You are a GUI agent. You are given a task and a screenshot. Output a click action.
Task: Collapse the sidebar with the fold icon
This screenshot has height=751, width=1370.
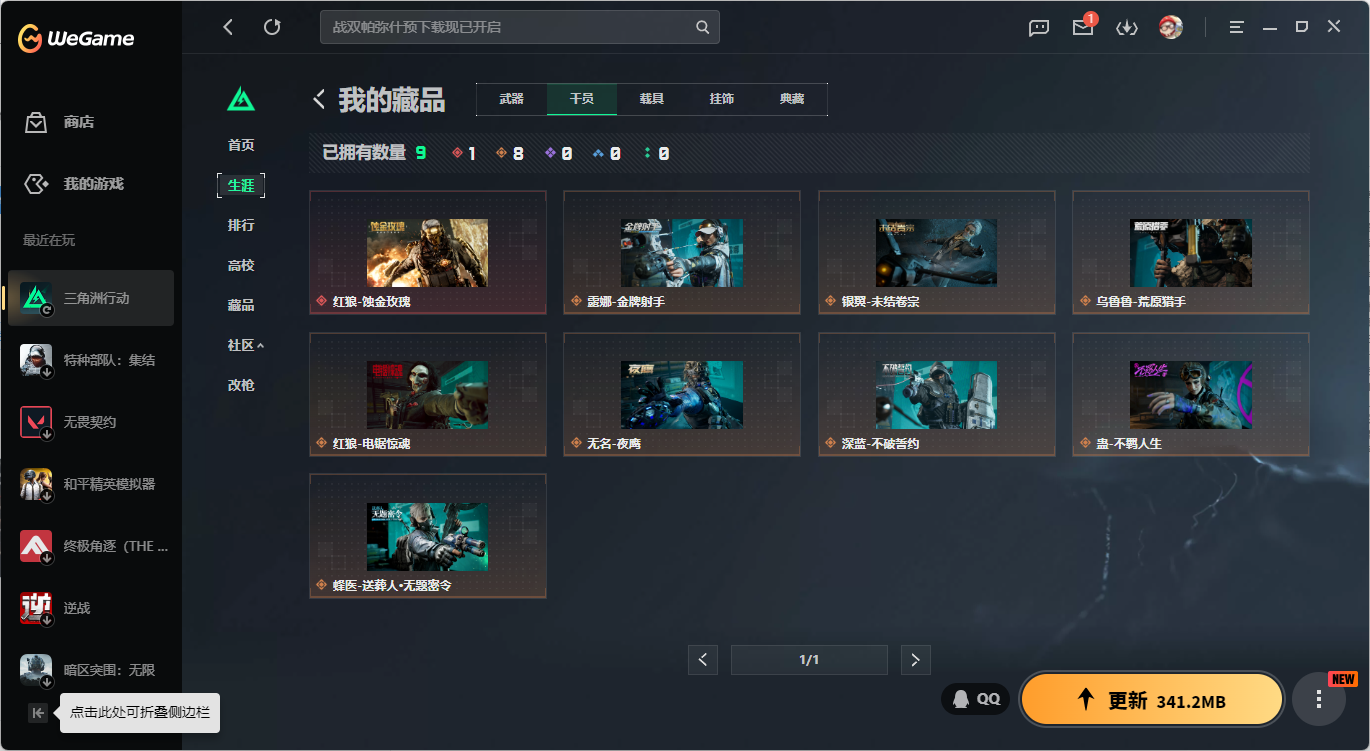click(x=38, y=713)
